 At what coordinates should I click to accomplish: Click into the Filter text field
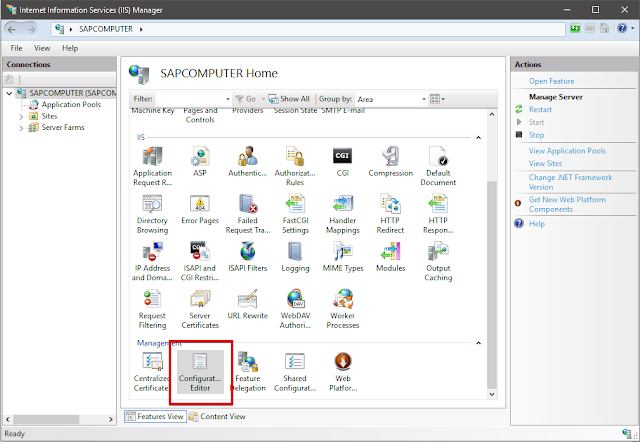pyautogui.click(x=190, y=99)
